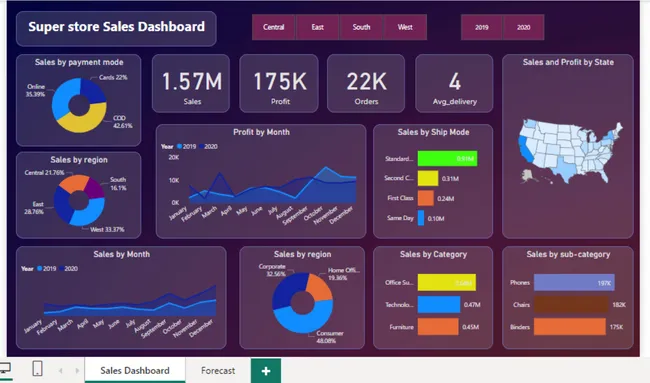Click the 'Online 35.39%' label
Screen dimensions: 650x383
click(36, 90)
